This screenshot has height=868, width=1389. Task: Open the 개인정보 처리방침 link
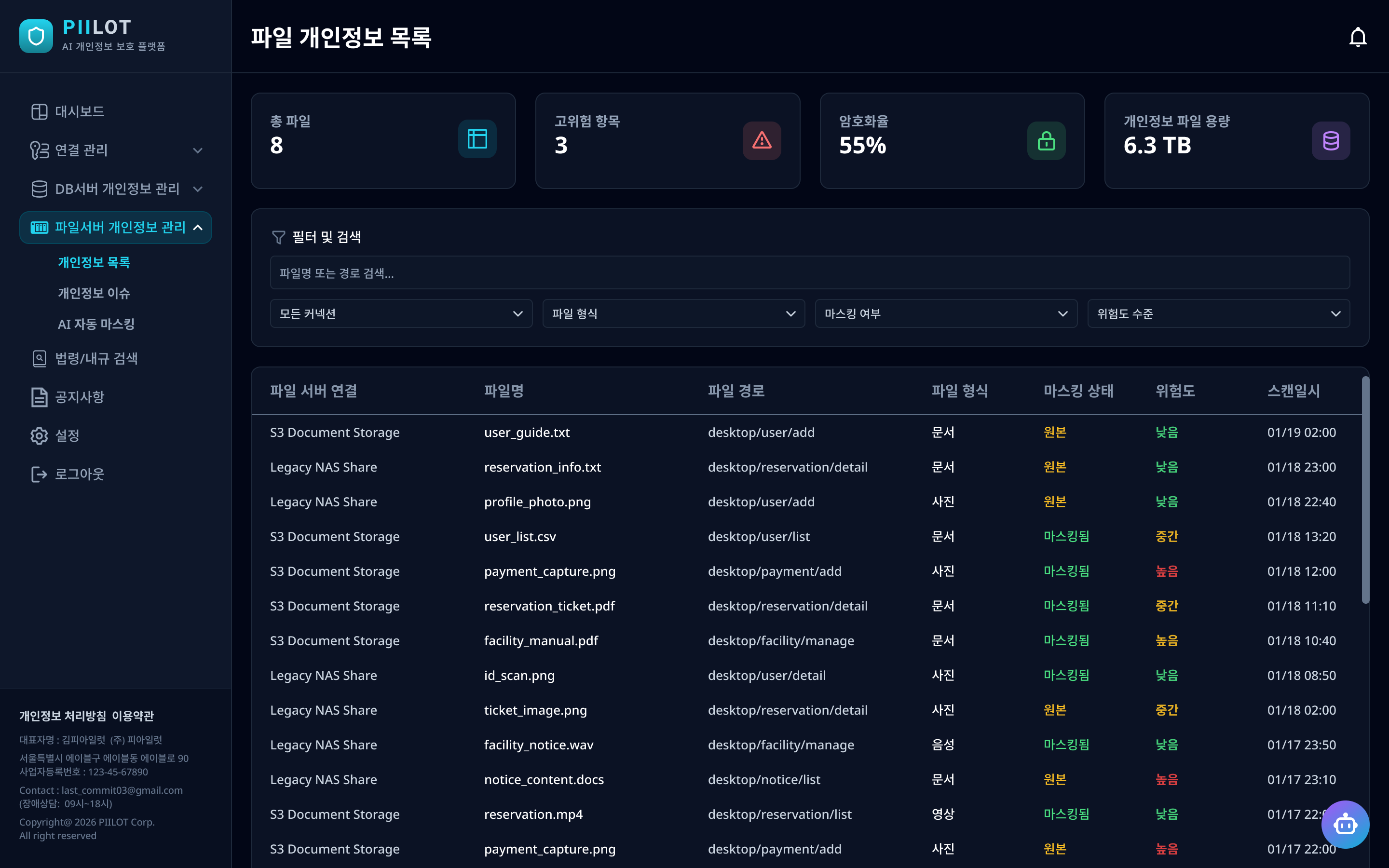63,716
